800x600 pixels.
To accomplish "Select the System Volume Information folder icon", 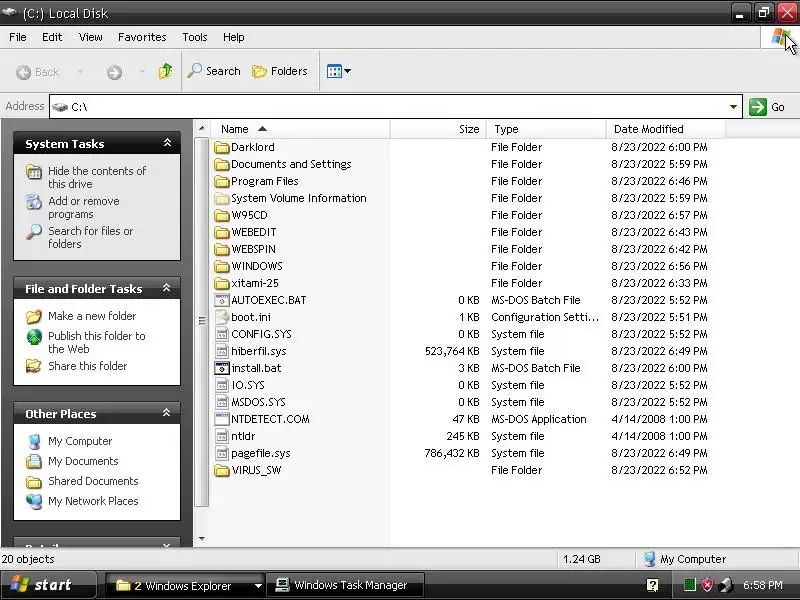I will click(x=221, y=198).
